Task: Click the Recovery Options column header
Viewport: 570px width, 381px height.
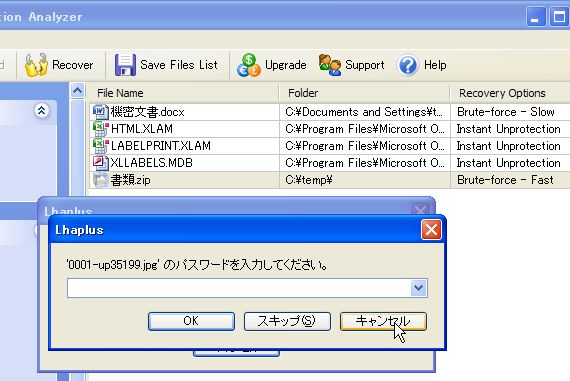Action: coord(510,93)
